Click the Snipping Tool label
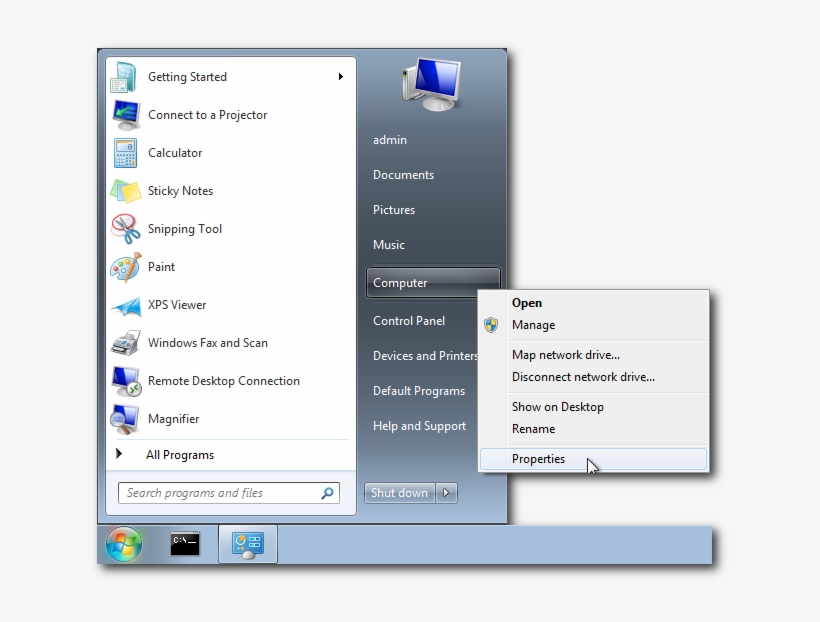Image resolution: width=820 pixels, height=622 pixels. 185,229
